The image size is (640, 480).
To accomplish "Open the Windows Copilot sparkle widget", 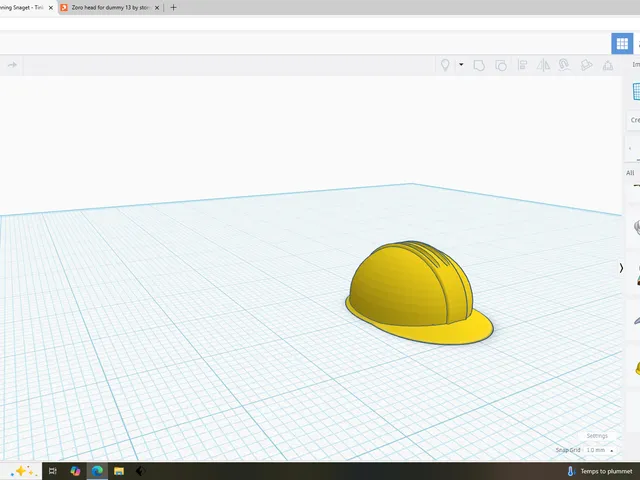I will click(x=23, y=471).
